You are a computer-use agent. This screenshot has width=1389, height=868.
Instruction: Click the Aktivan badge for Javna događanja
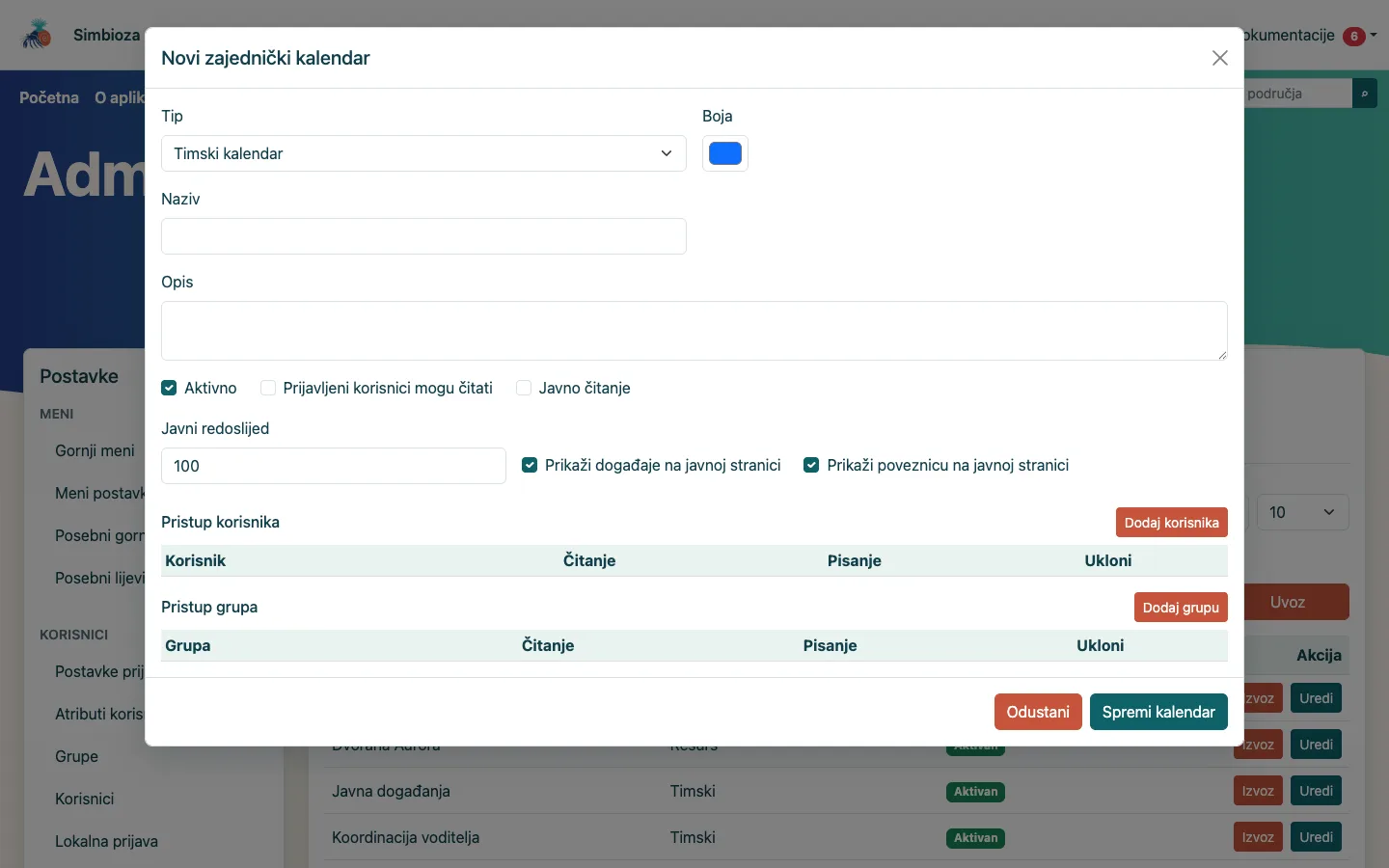click(975, 792)
